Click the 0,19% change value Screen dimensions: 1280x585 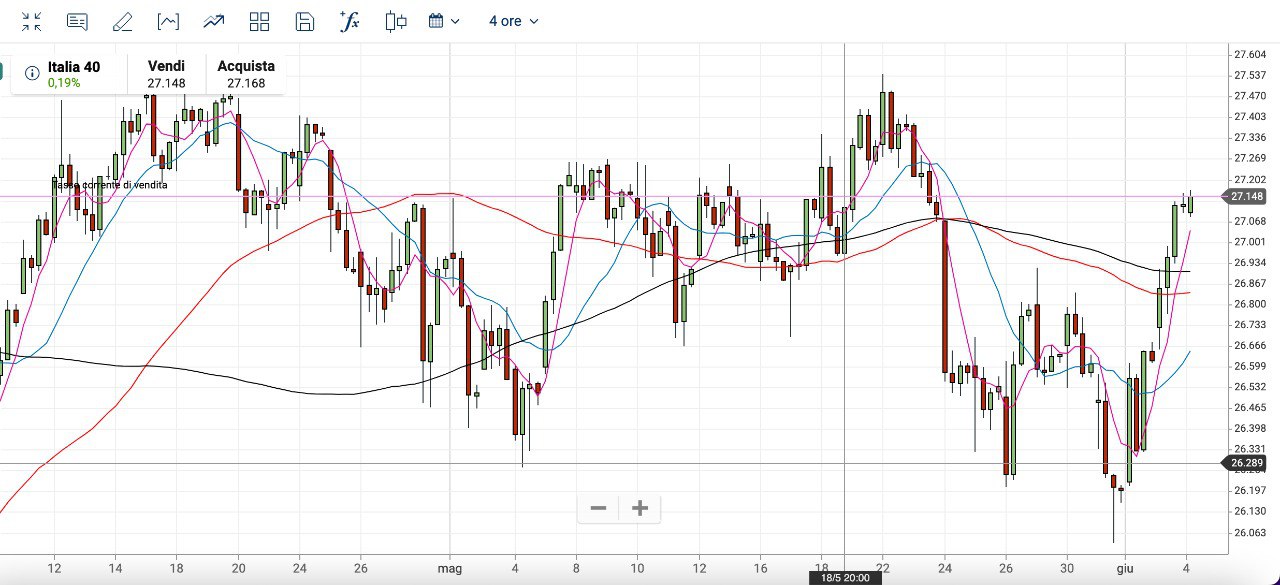coord(64,83)
